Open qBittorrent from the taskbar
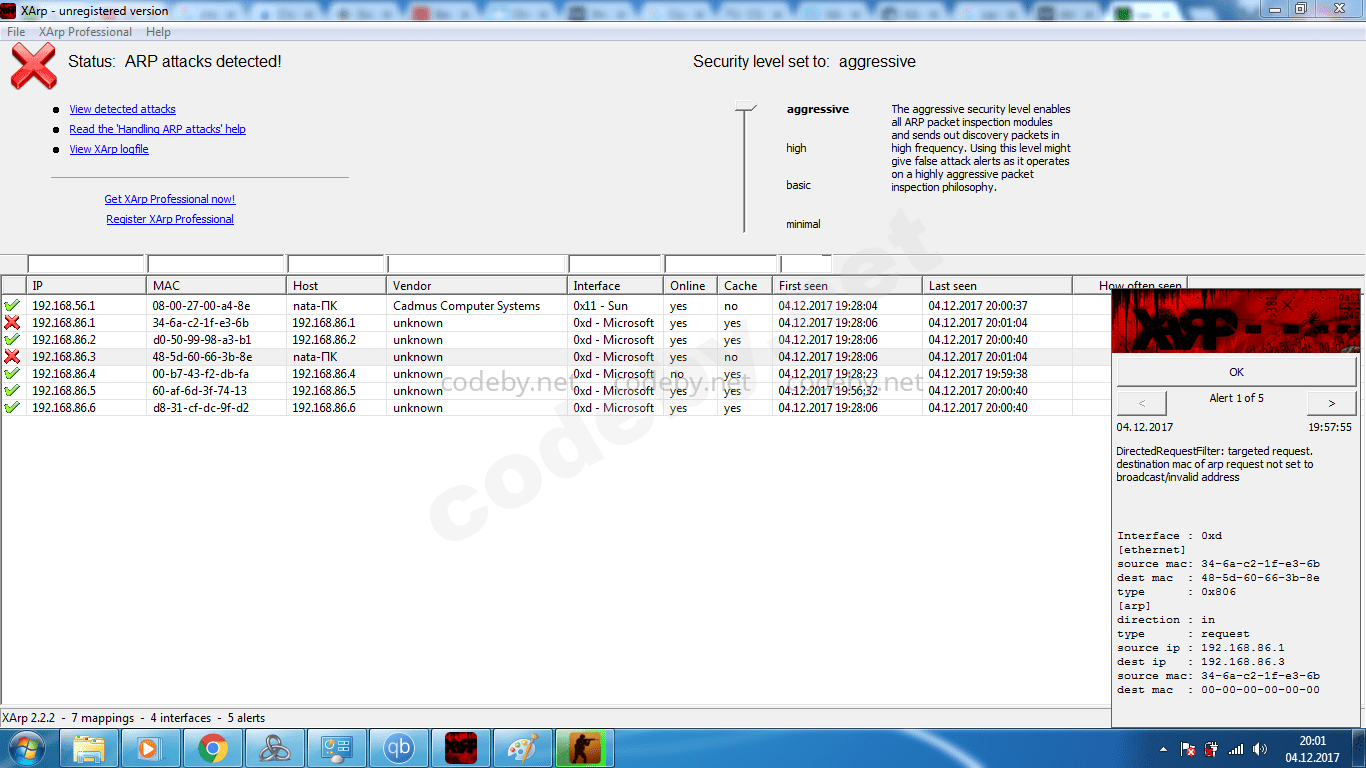This screenshot has height=768, width=1366. pyautogui.click(x=399, y=748)
